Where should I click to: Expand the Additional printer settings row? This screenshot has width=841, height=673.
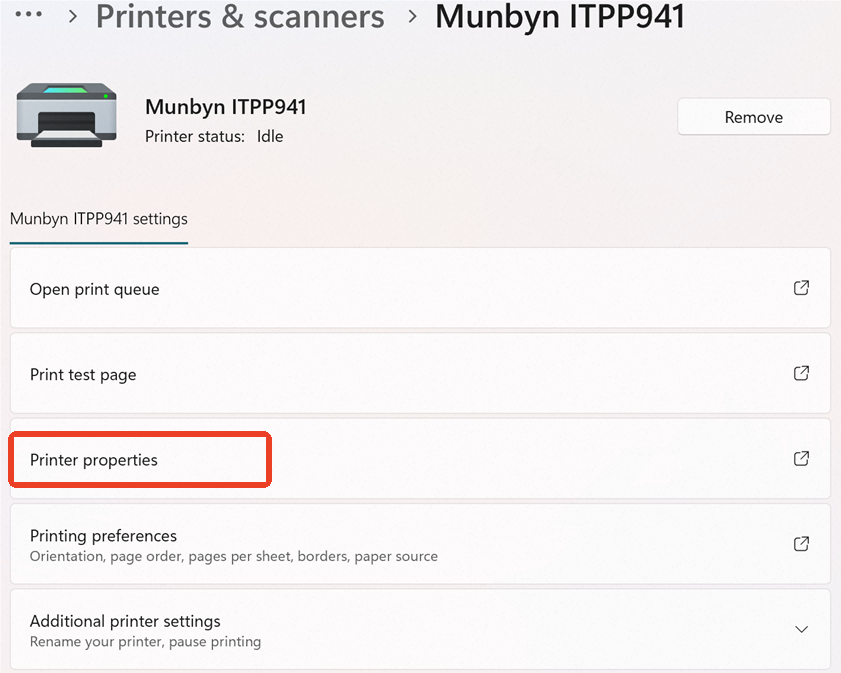(x=420, y=629)
